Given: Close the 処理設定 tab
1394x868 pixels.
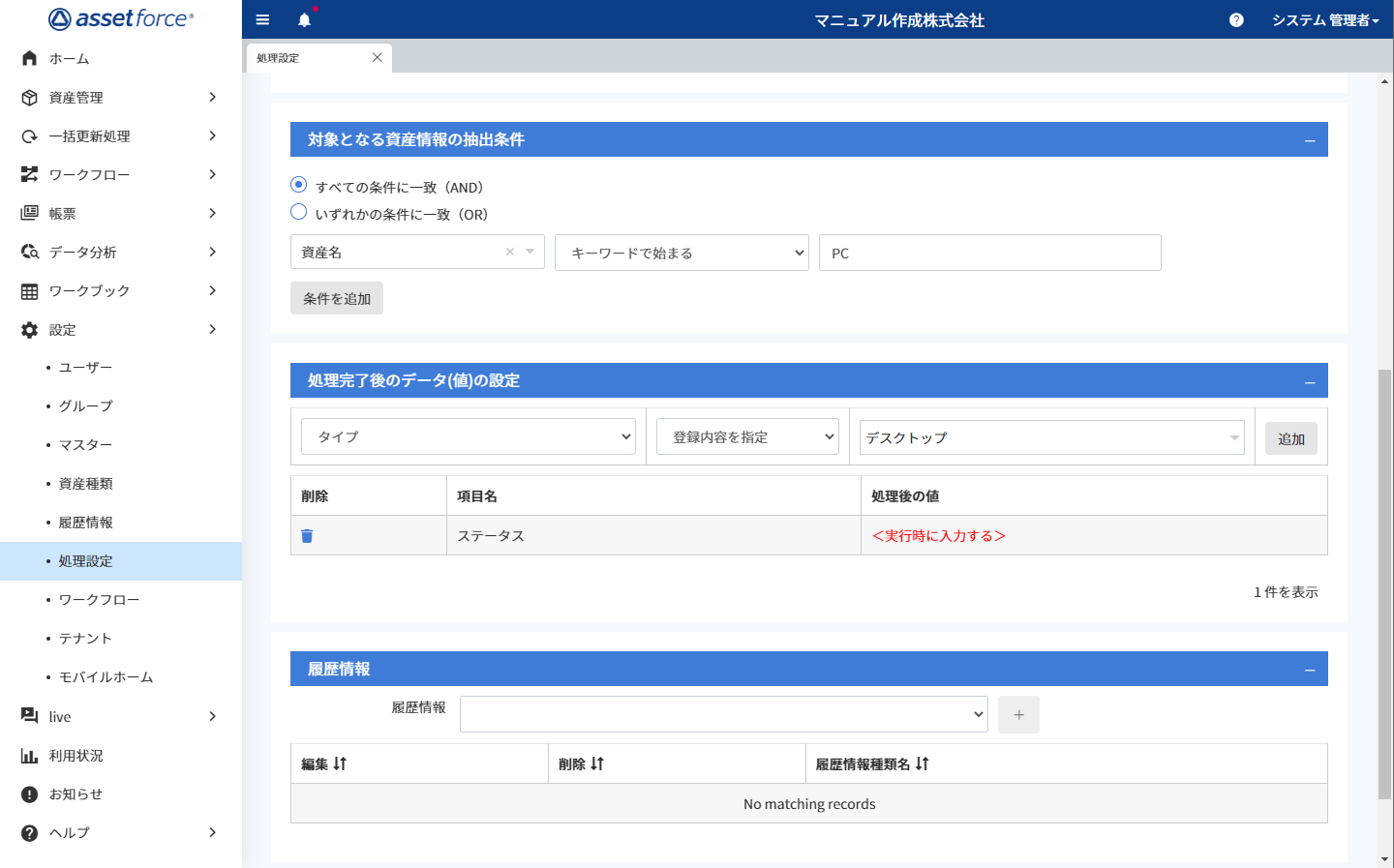Looking at the screenshot, I should click(378, 57).
